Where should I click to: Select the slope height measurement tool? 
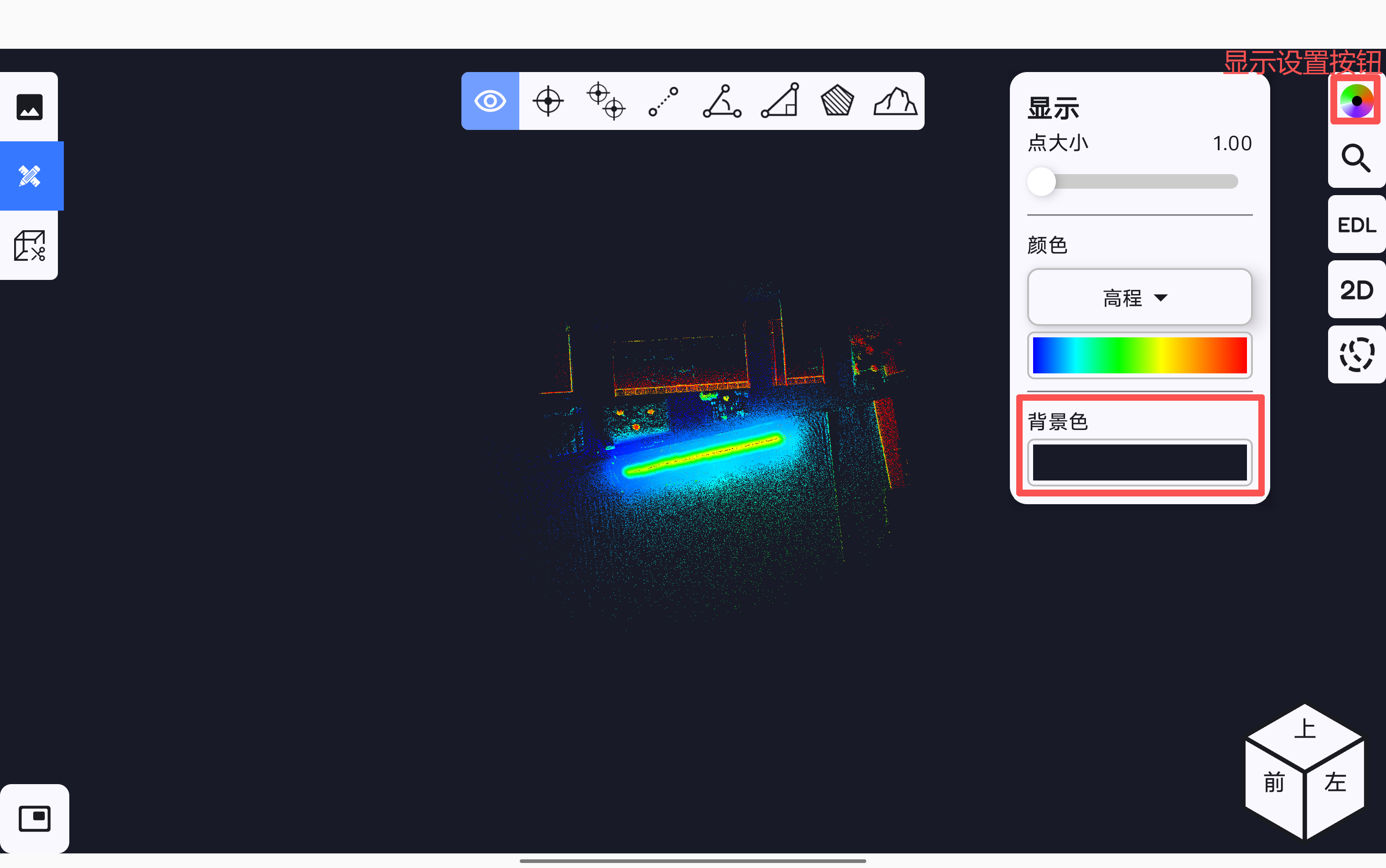coord(780,101)
